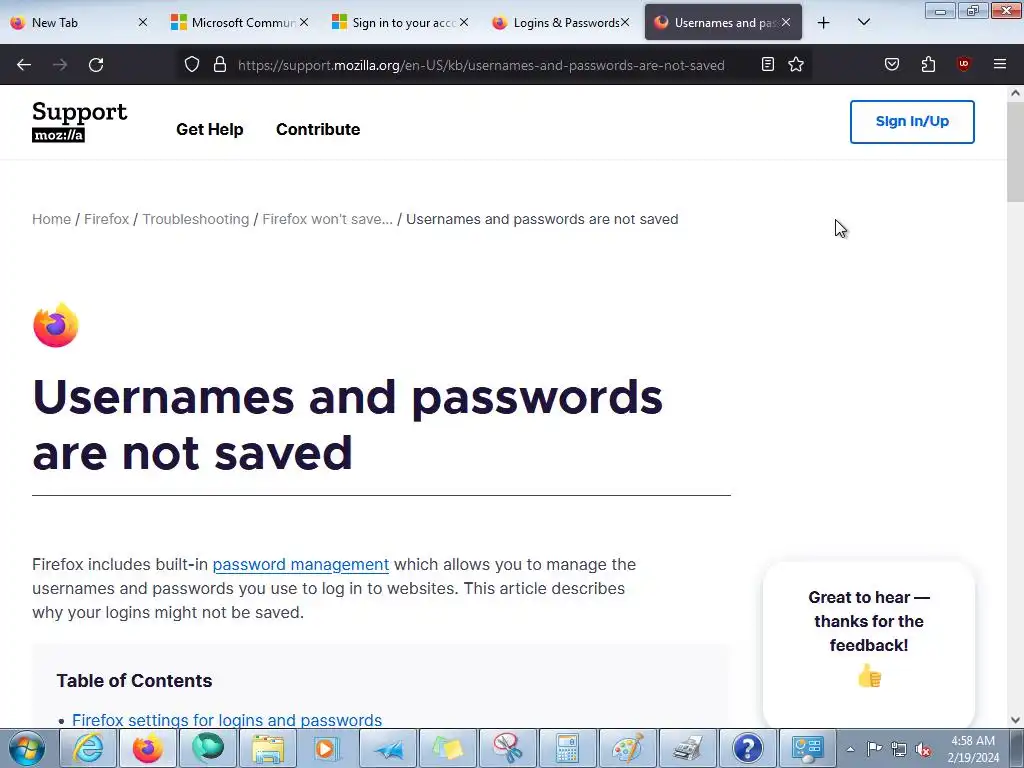1024x768 pixels.
Task: Open the blue paper plane taskbar icon
Action: tap(389, 748)
